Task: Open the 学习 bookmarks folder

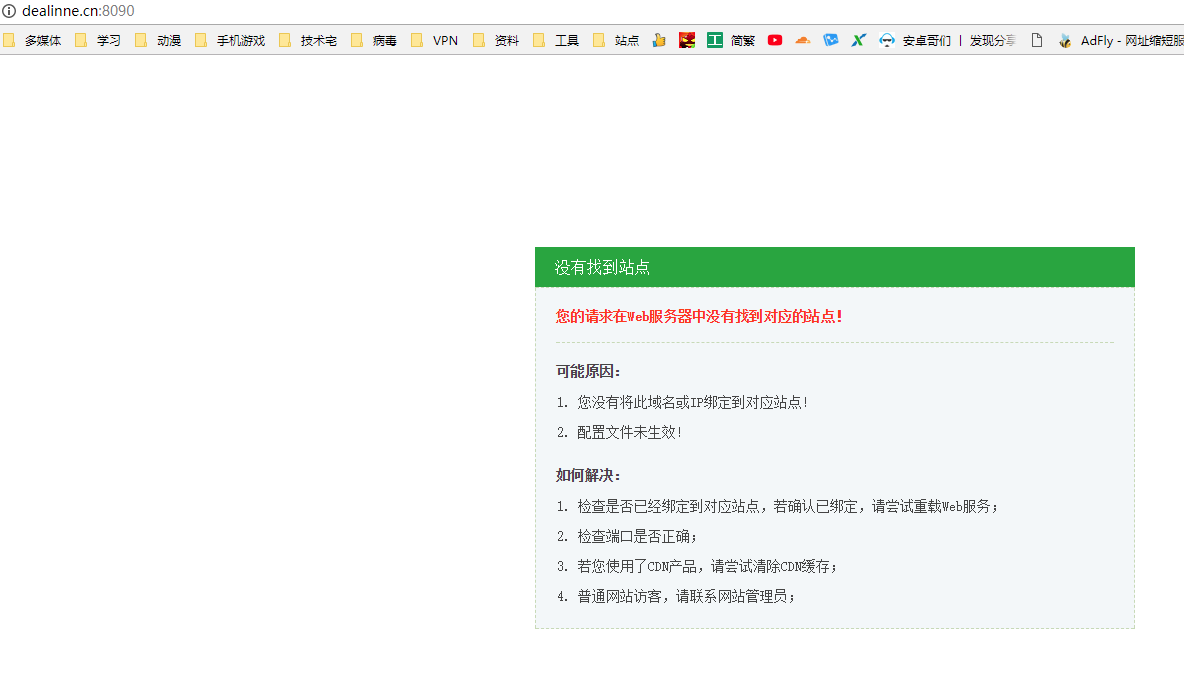Action: 99,41
